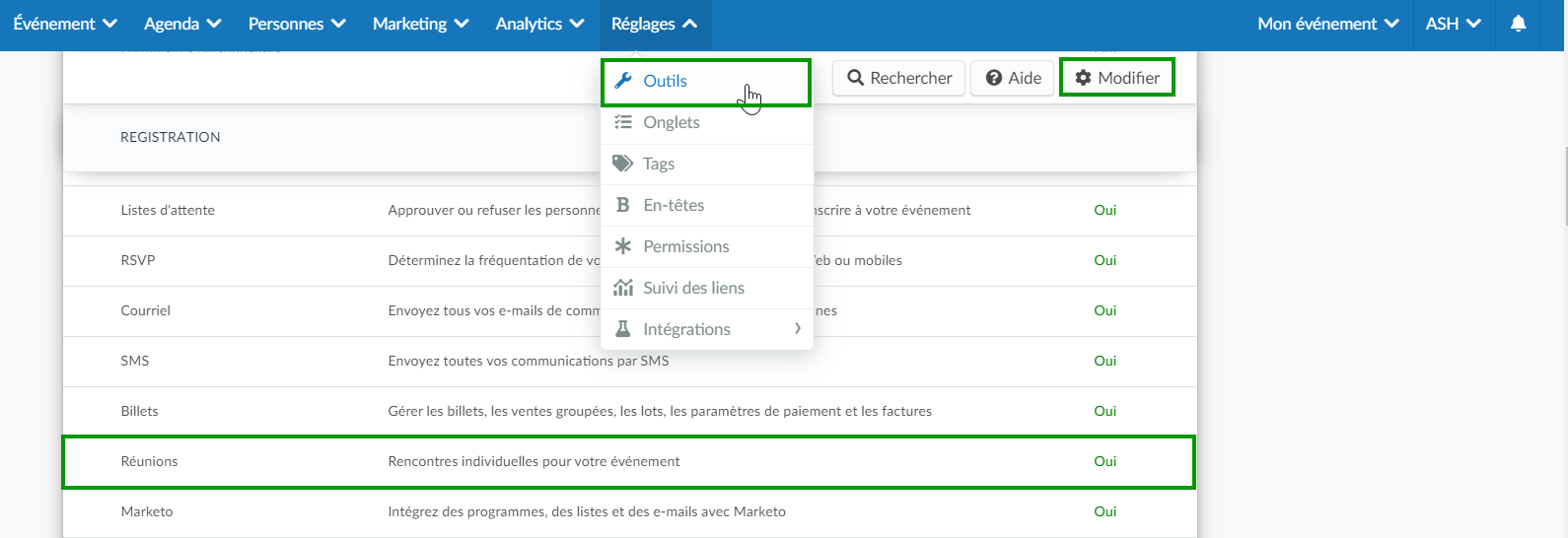Open the Mon événement dropdown
This screenshot has width=1568, height=538.
(x=1328, y=24)
